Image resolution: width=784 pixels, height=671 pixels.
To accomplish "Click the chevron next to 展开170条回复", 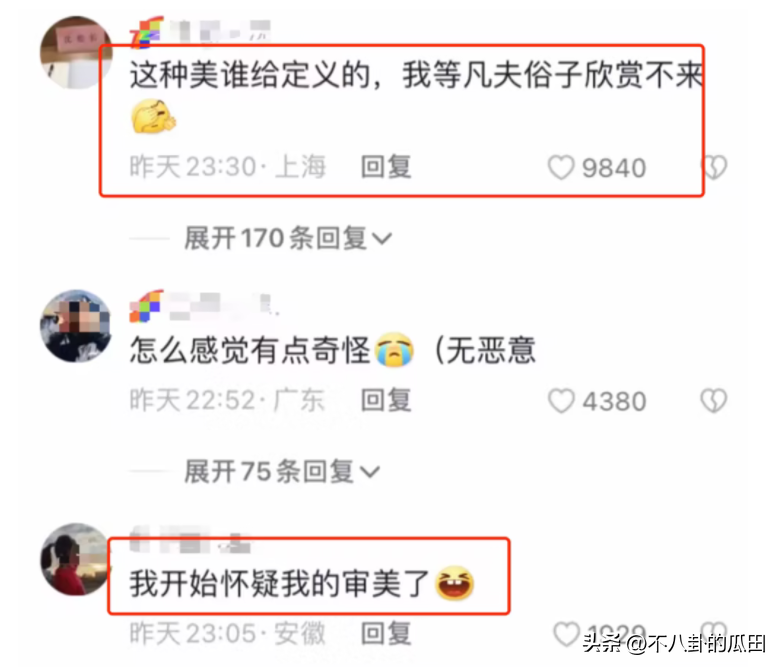I will (382, 239).
